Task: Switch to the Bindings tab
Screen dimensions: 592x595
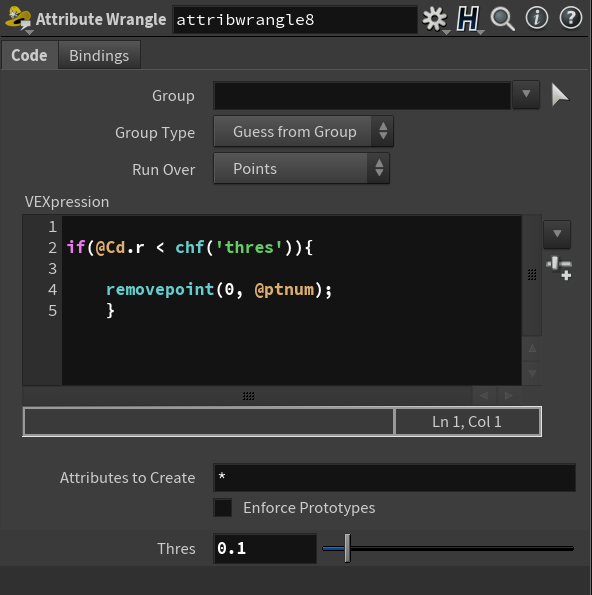Action: 99,56
